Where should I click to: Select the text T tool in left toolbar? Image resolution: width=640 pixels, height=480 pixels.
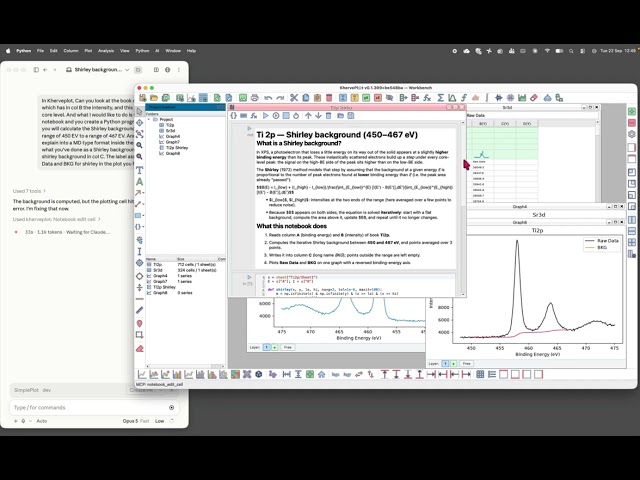(x=140, y=170)
